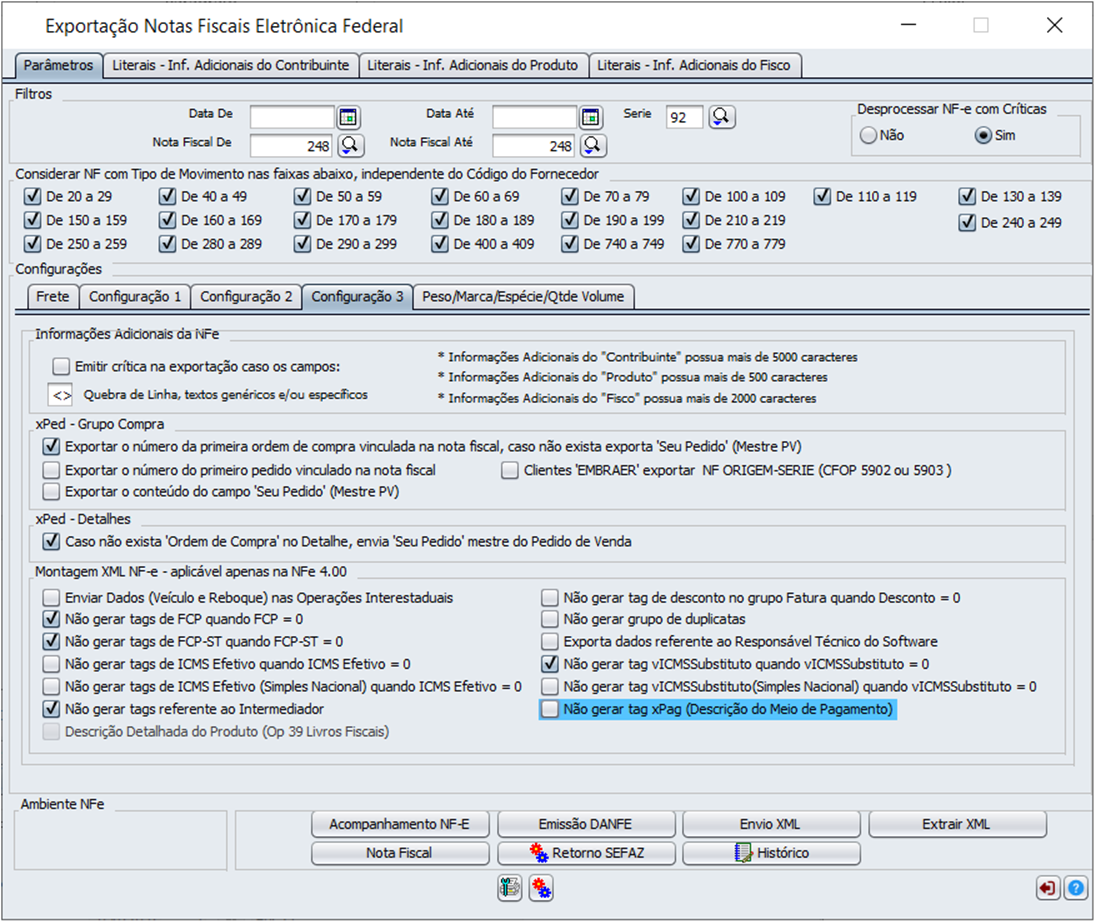Viewport: 1096px width, 924px height.
Task: Toggle the 'De 770 a 779' checkbox
Action: (x=691, y=244)
